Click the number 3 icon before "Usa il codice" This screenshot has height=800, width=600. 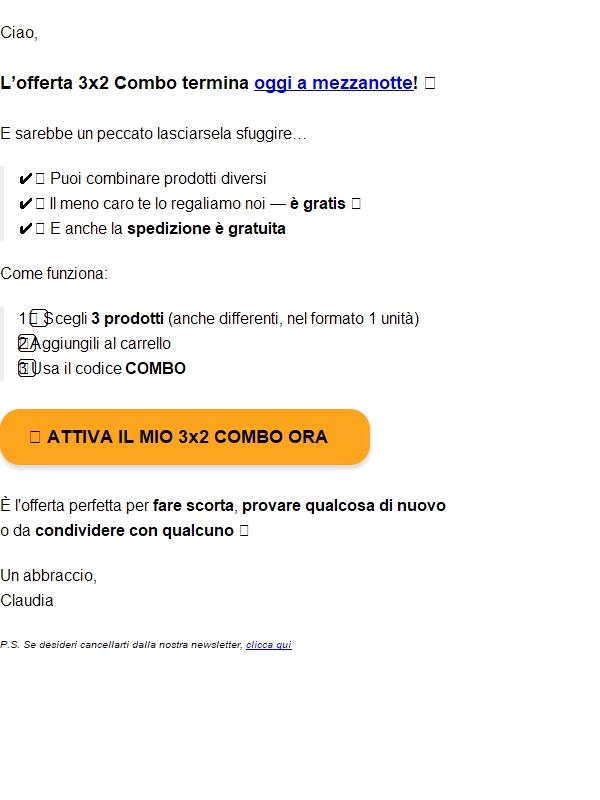[26, 369]
